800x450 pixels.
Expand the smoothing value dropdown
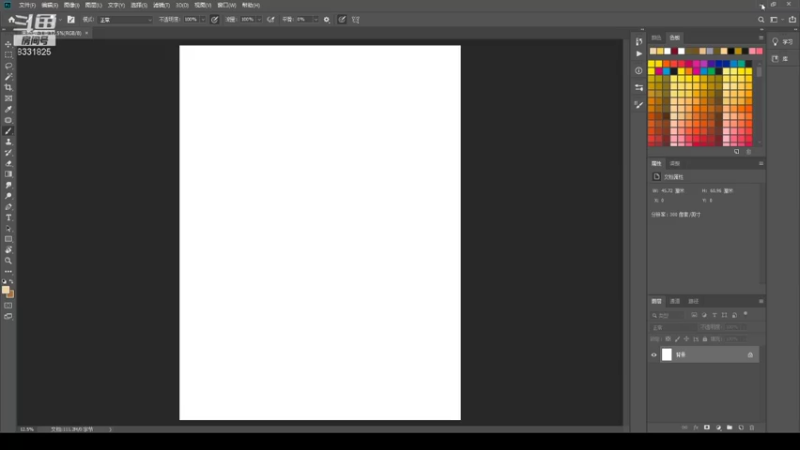[x=316, y=19]
